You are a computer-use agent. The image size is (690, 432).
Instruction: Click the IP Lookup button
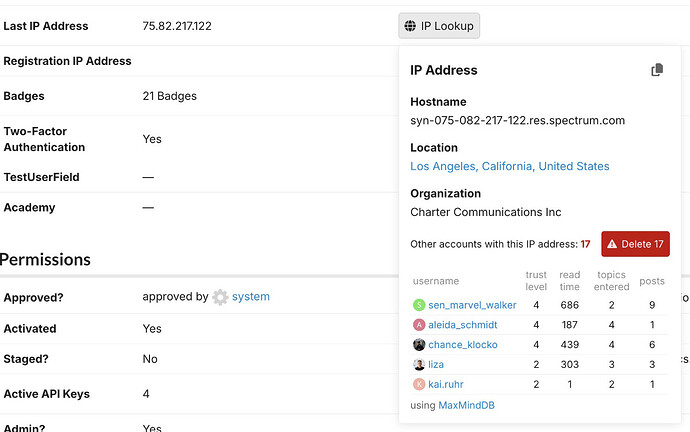pos(439,26)
